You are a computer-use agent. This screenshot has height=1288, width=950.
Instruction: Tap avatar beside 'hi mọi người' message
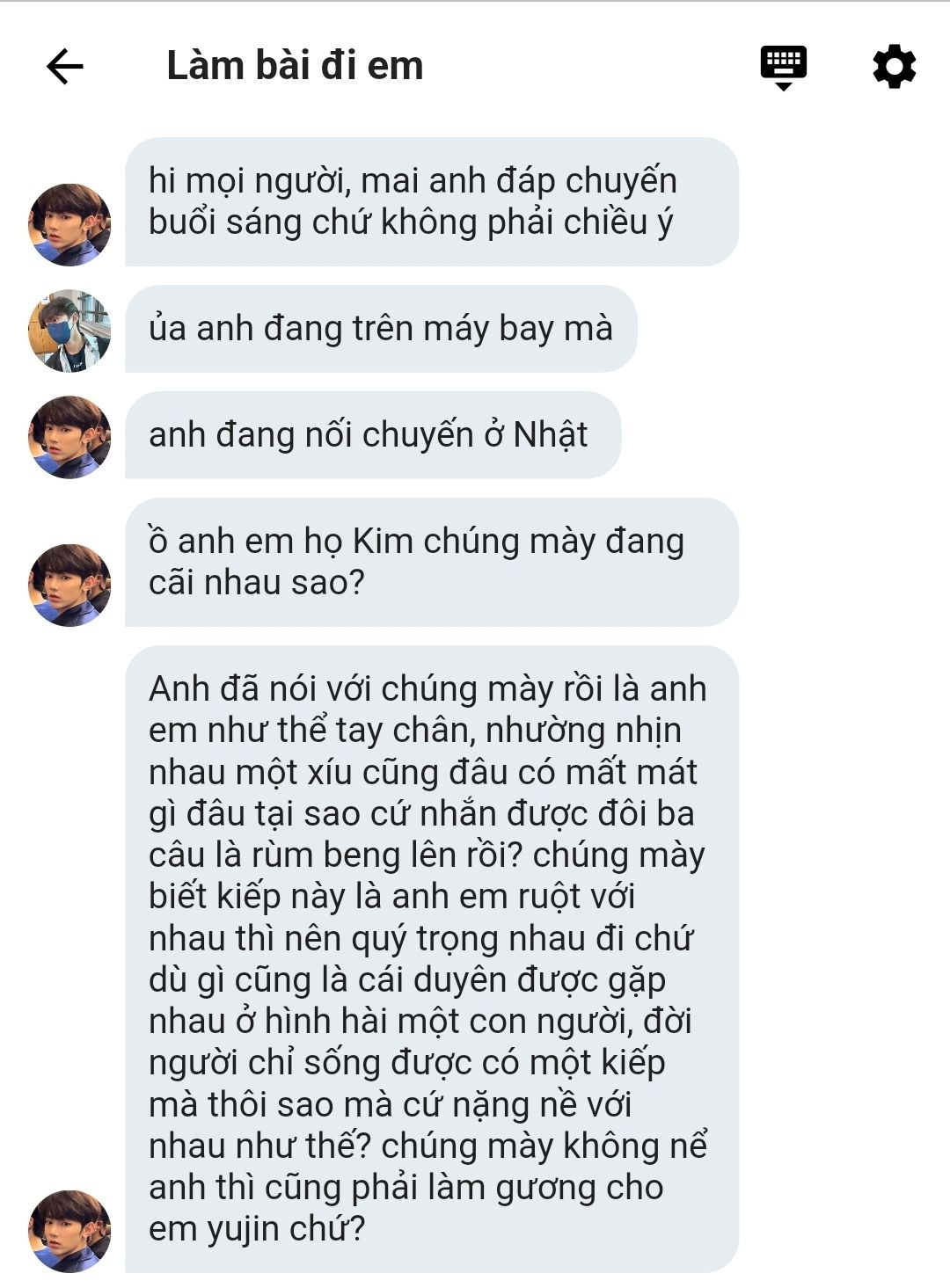(69, 224)
